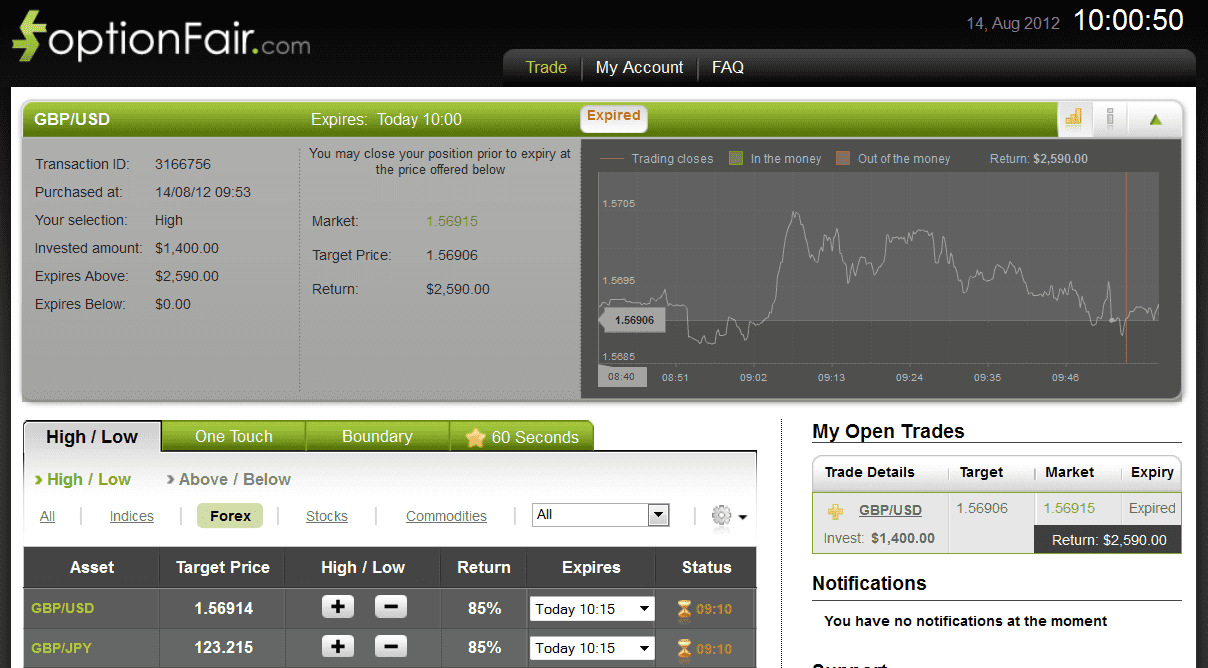Toggle the 'In the money' legend swatch
This screenshot has height=668, width=1208.
pyautogui.click(x=737, y=158)
